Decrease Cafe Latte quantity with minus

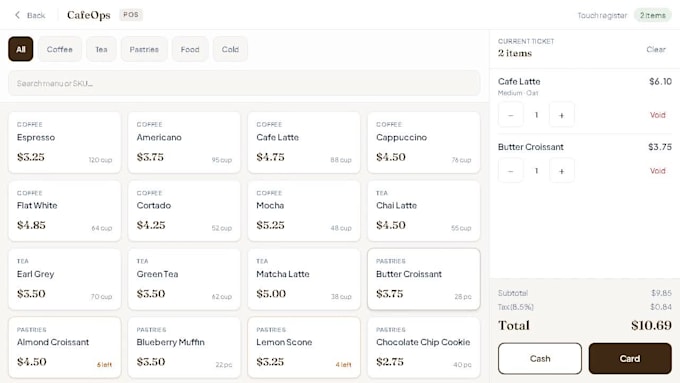point(510,115)
